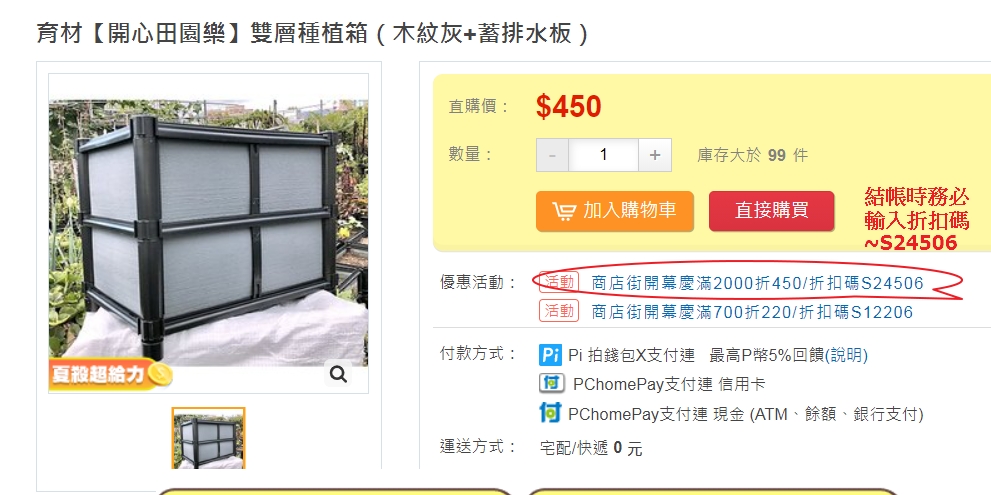Select the product thumbnail below main image
991x495 pixels.
(209, 438)
